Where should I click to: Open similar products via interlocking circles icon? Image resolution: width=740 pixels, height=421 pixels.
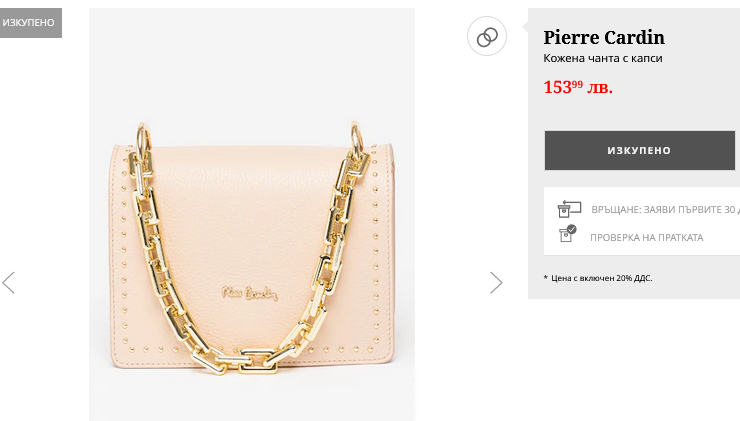[487, 38]
